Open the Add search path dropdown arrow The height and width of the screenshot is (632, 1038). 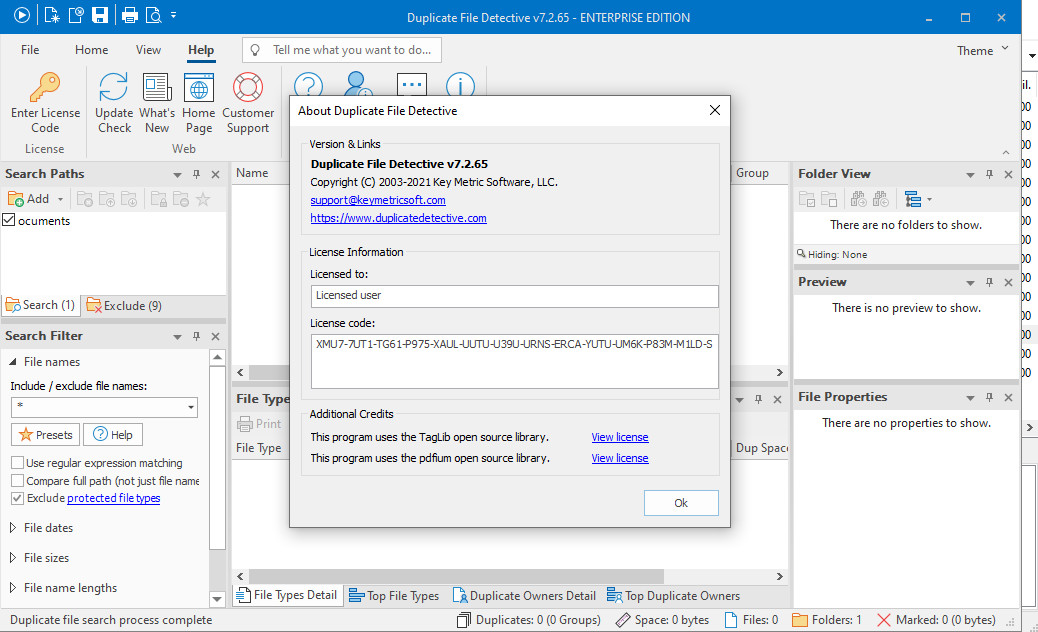pos(60,199)
